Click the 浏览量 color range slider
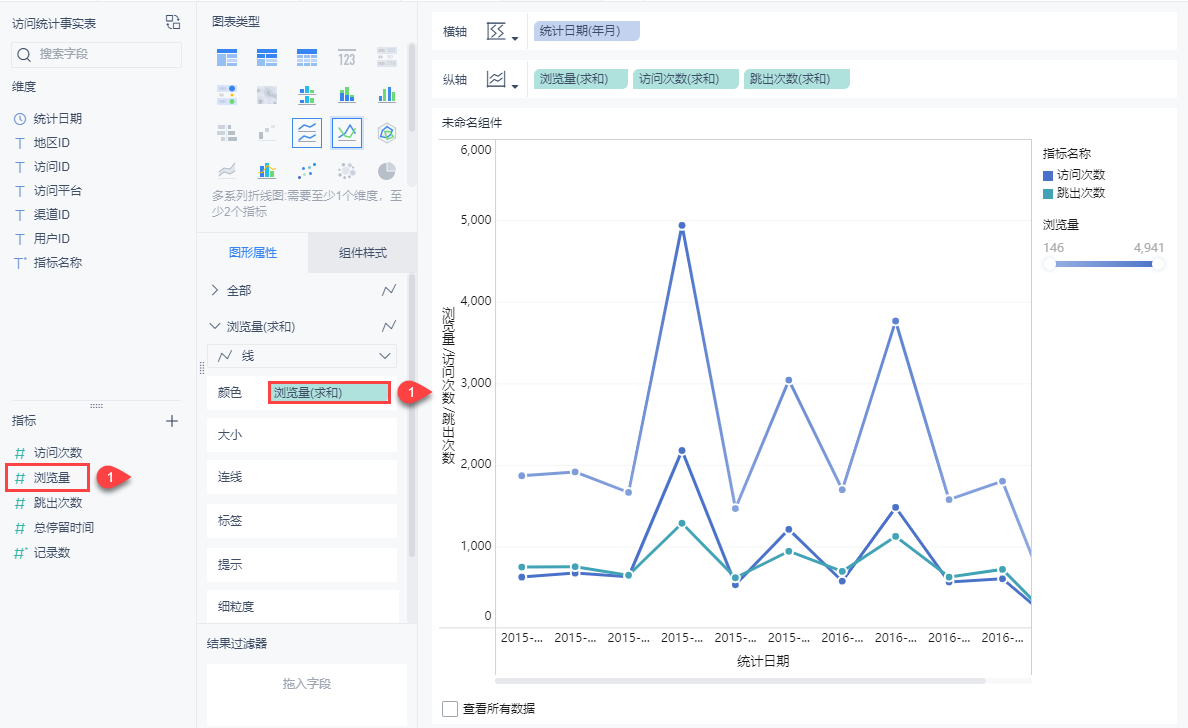The width and height of the screenshot is (1188, 728). pos(1104,264)
